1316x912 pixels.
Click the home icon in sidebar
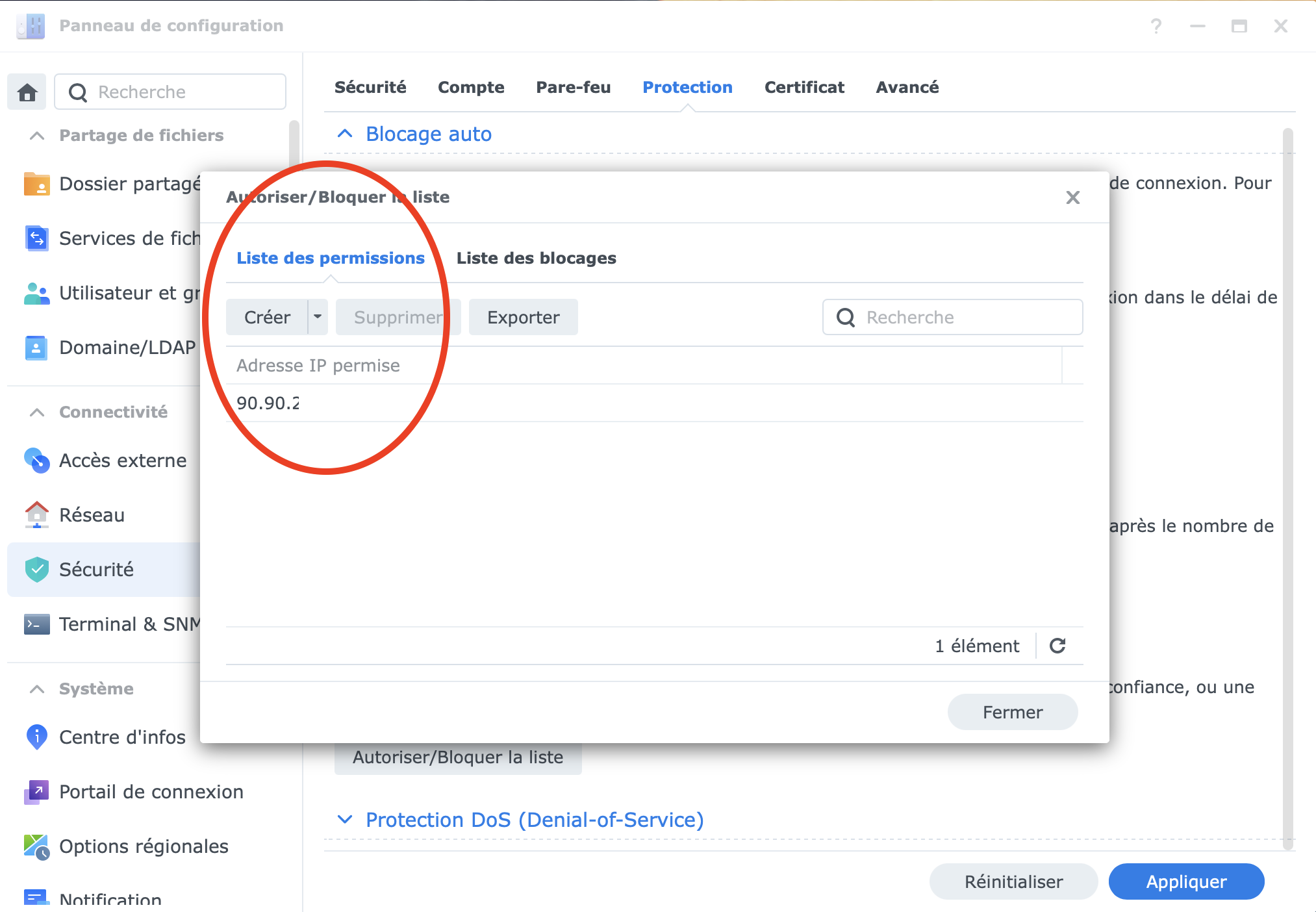tap(27, 92)
